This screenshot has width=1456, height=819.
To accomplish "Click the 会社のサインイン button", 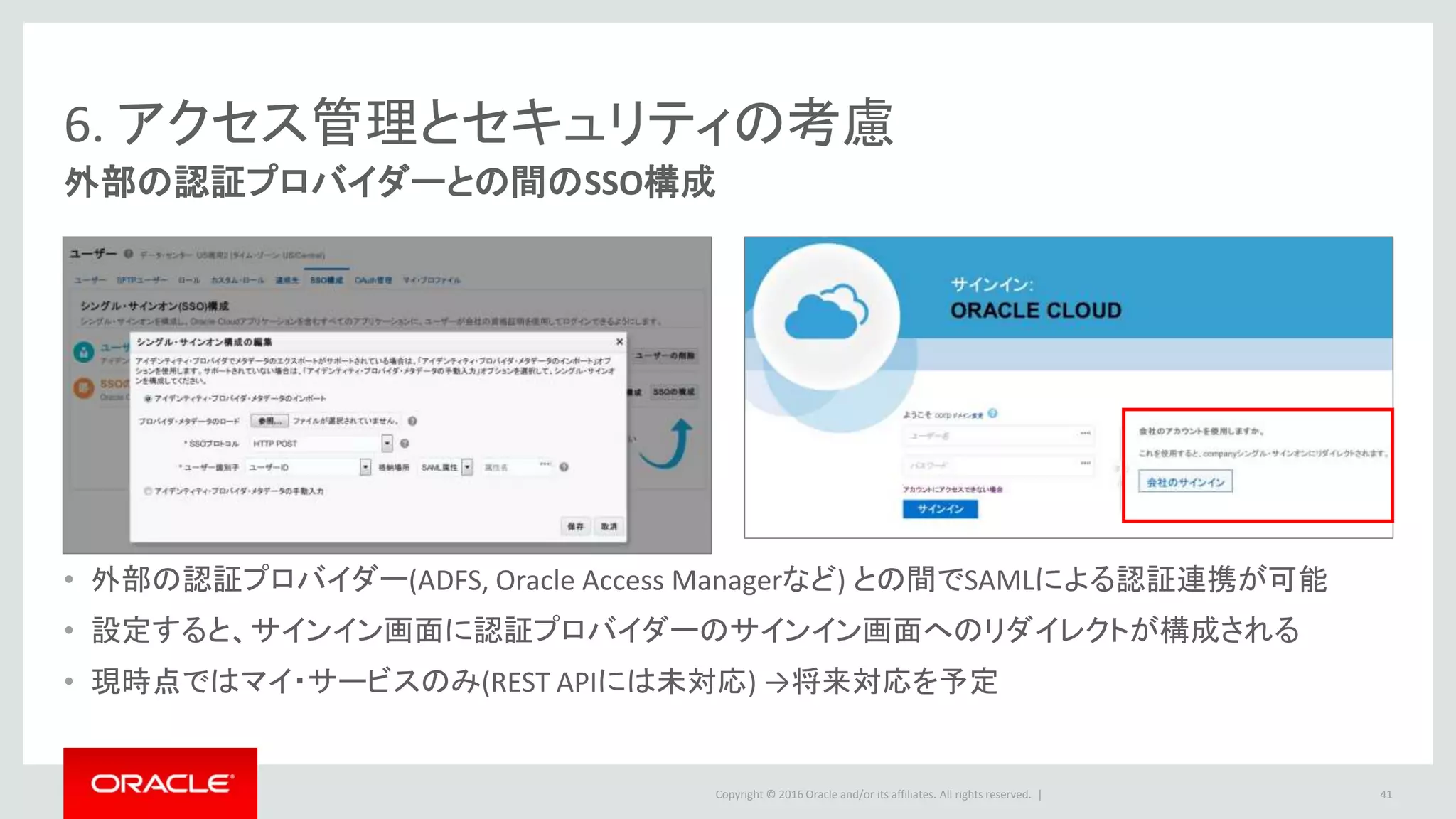I will pyautogui.click(x=1185, y=482).
